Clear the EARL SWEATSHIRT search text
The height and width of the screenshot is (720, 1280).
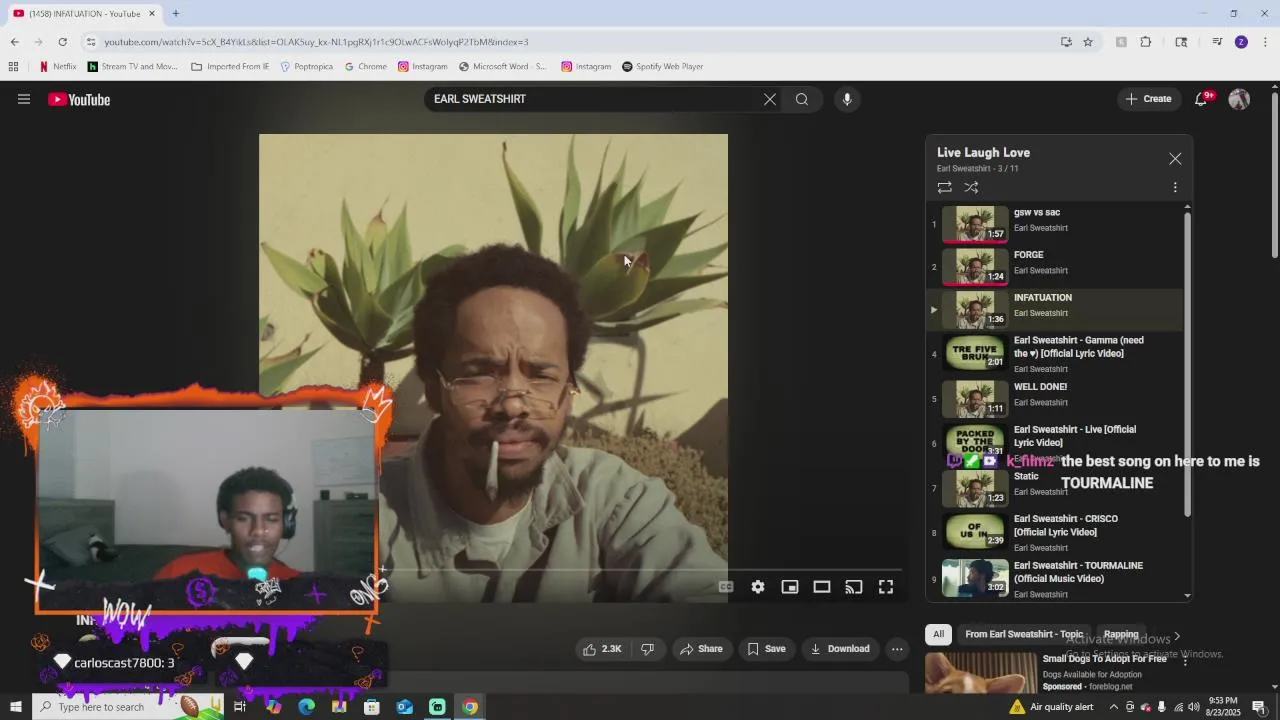tap(770, 99)
